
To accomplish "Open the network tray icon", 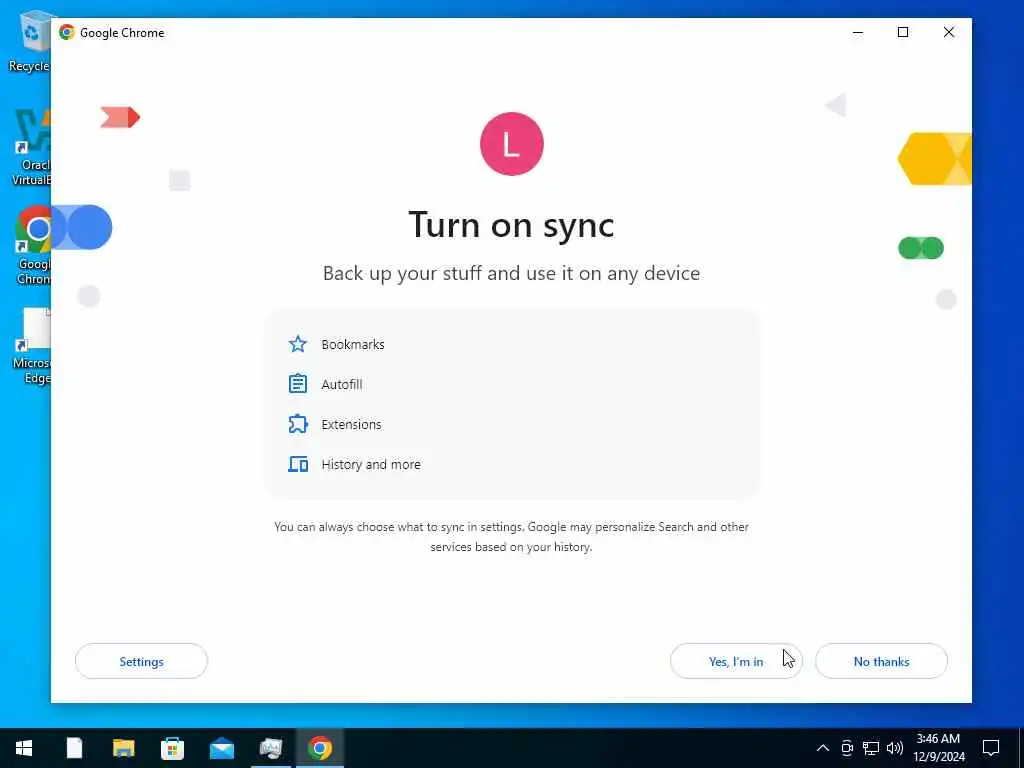I will point(871,748).
